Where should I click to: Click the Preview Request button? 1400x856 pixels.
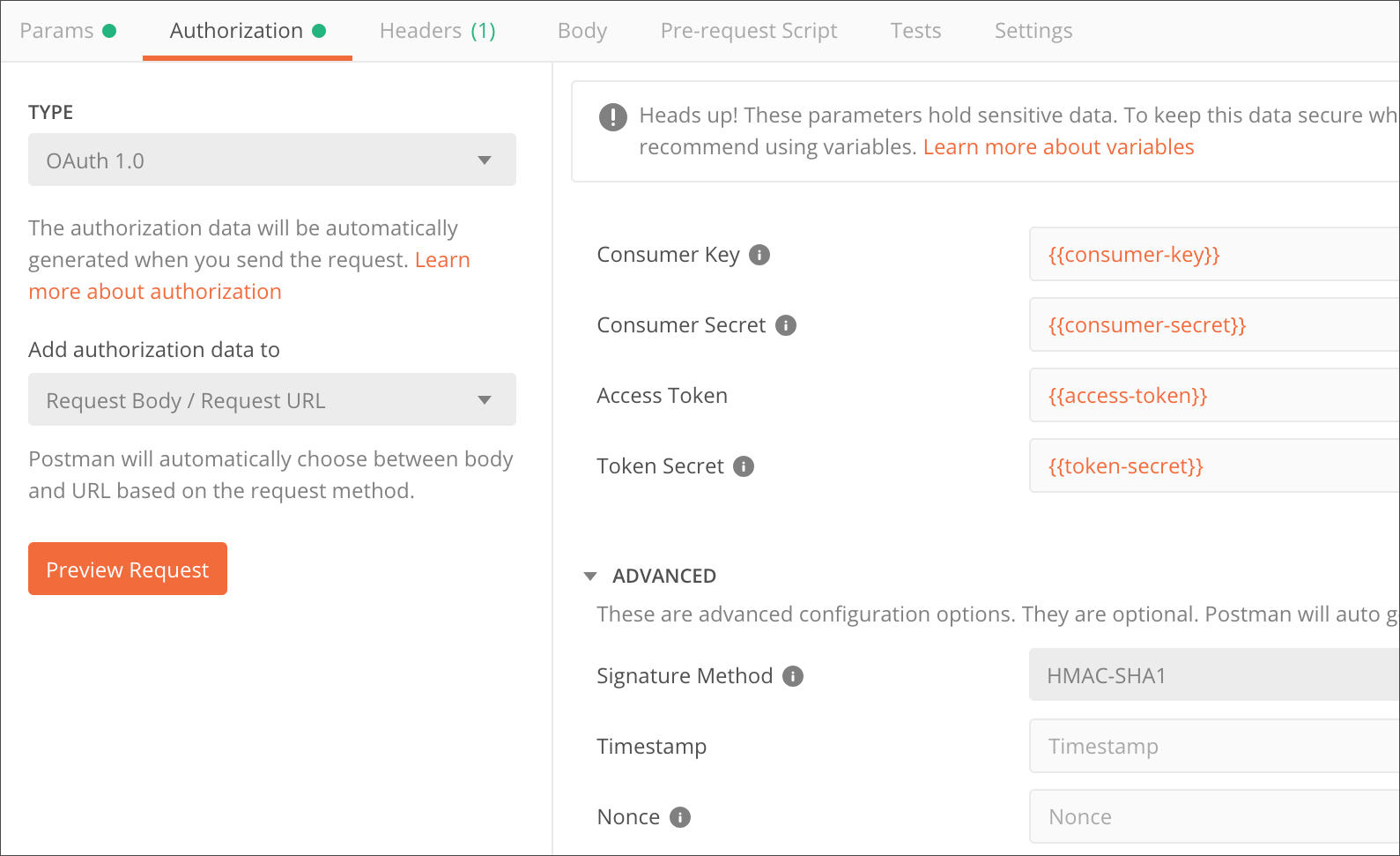pyautogui.click(x=128, y=569)
